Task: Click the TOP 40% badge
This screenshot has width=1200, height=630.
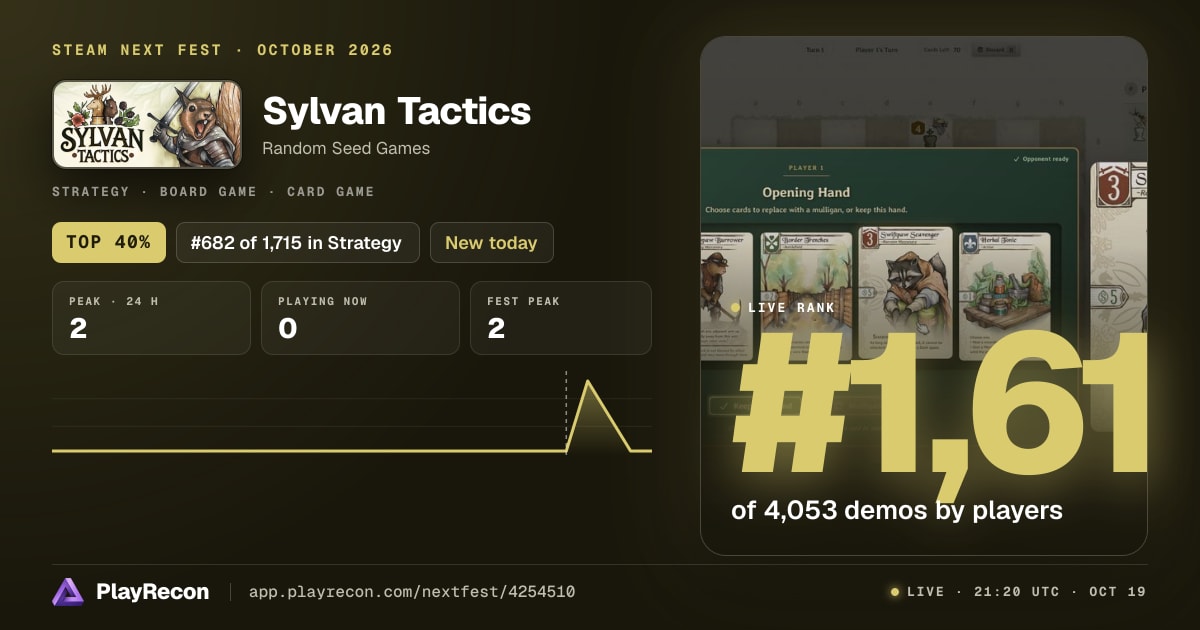Action: coord(109,242)
